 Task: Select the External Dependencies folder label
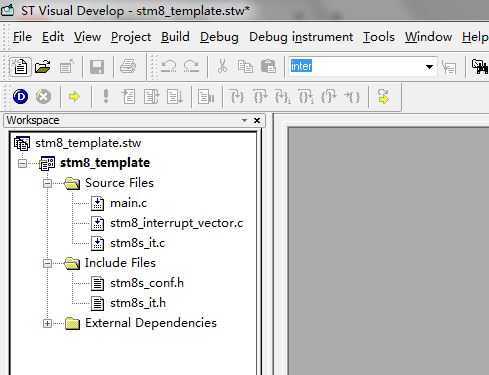(x=151, y=323)
